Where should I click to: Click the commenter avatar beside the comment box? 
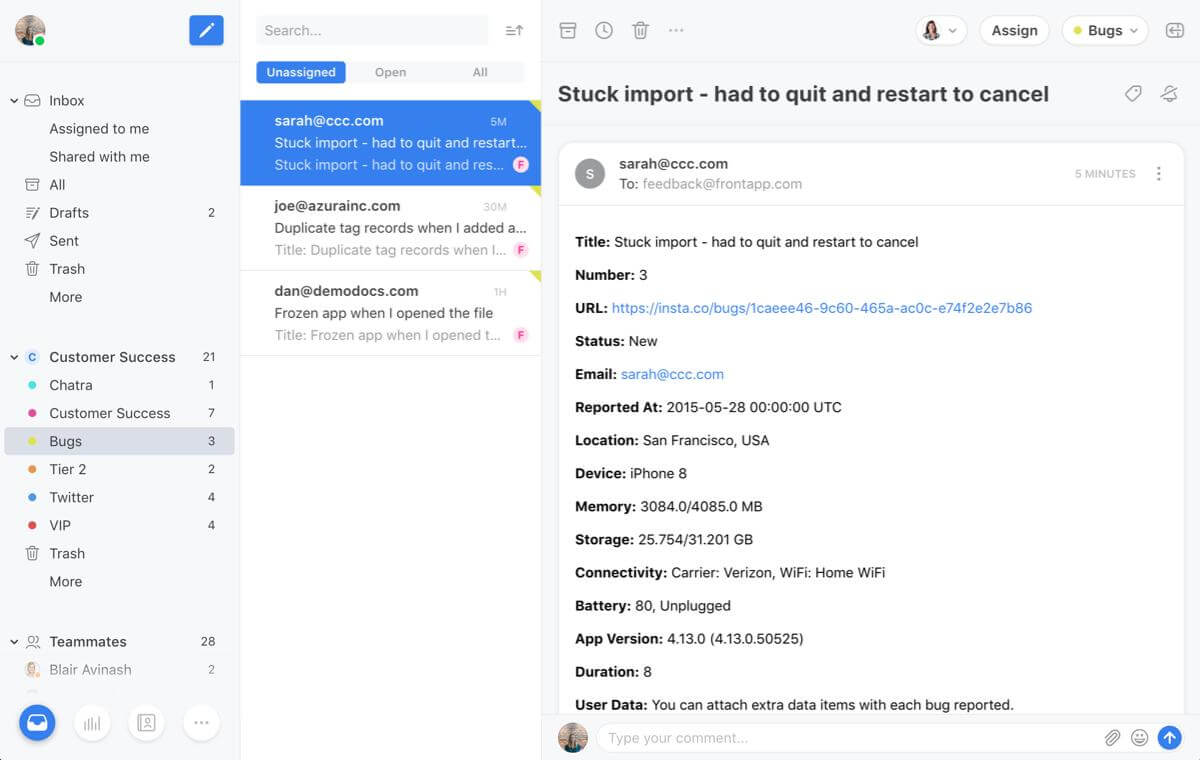point(573,738)
